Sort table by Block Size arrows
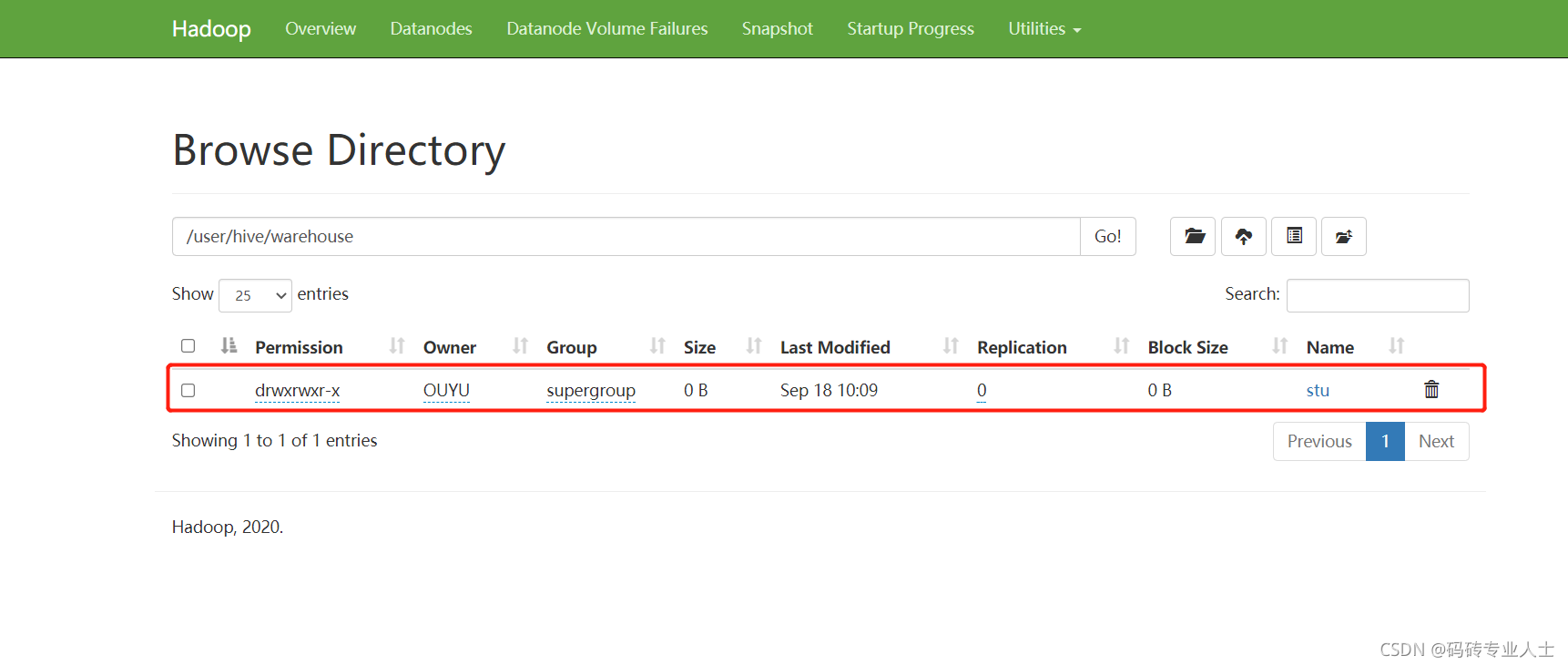Image resolution: width=1568 pixels, height=666 pixels. [1280, 346]
